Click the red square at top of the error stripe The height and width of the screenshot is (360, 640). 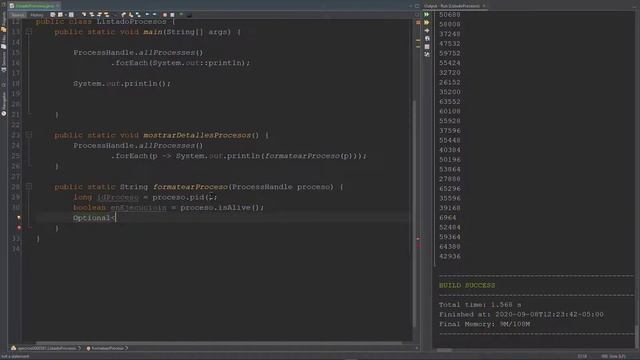pyautogui.click(x=418, y=22)
